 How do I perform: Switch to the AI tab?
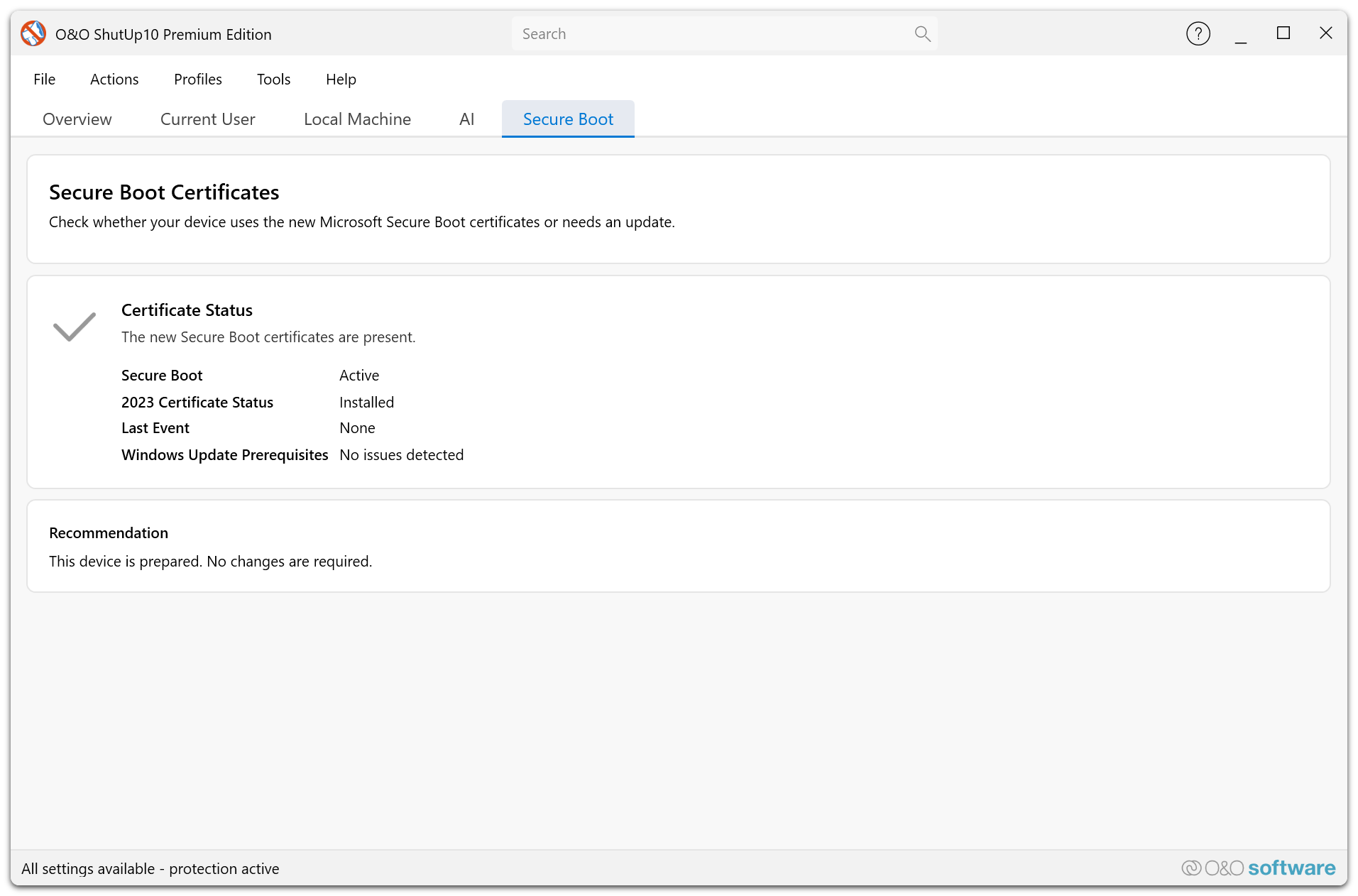coord(466,119)
